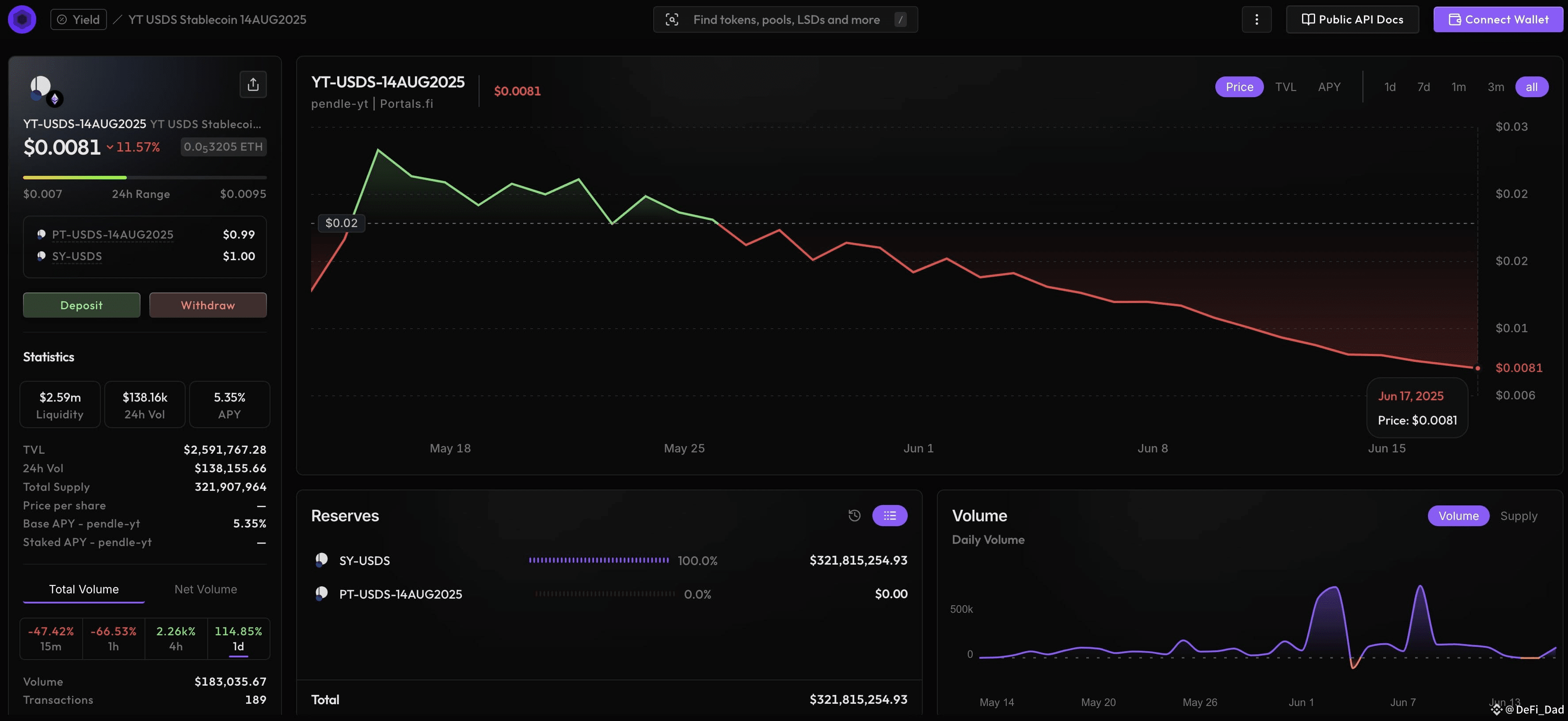Select the reserves list view icon
Screen dimensions: 1568x721
pos(890,516)
